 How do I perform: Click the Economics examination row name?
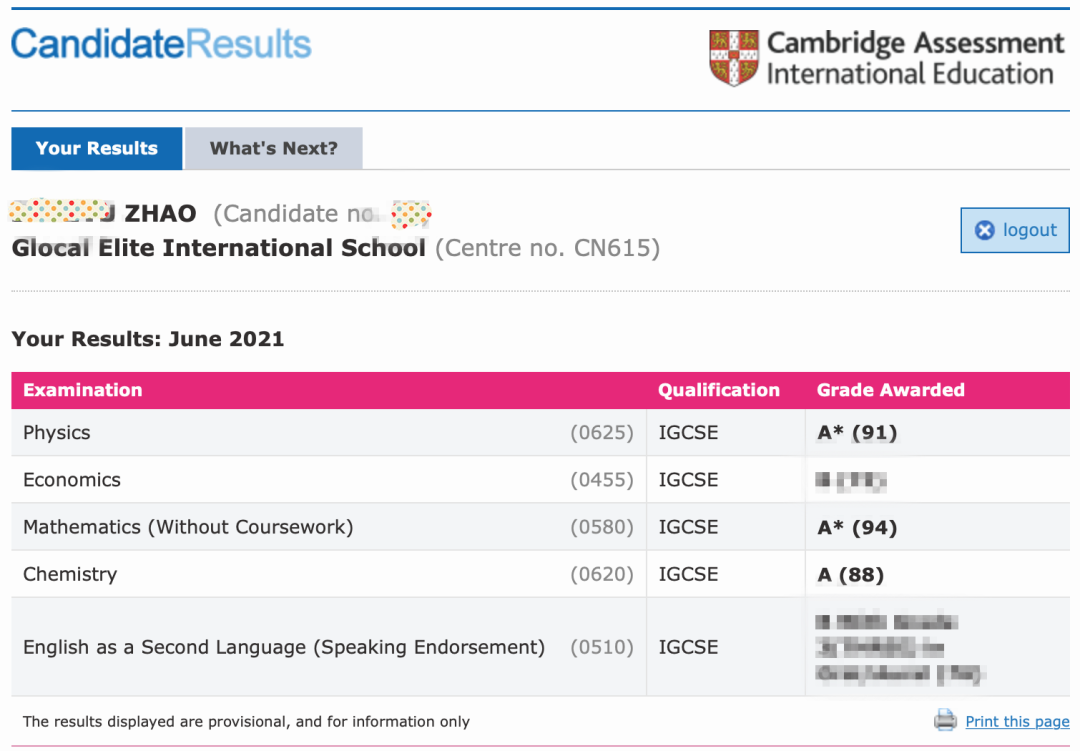click(72, 480)
